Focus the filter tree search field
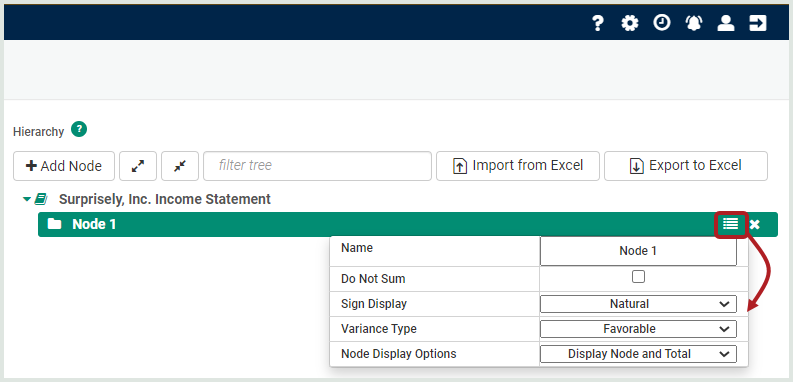The image size is (793, 382). (318, 166)
